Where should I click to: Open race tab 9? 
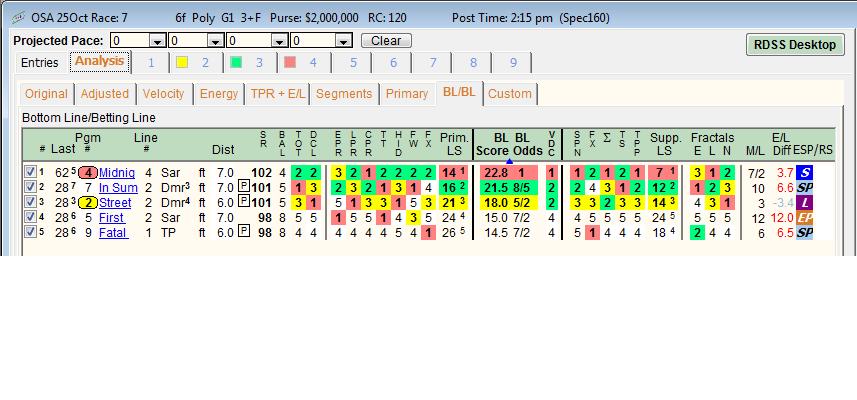(513, 63)
